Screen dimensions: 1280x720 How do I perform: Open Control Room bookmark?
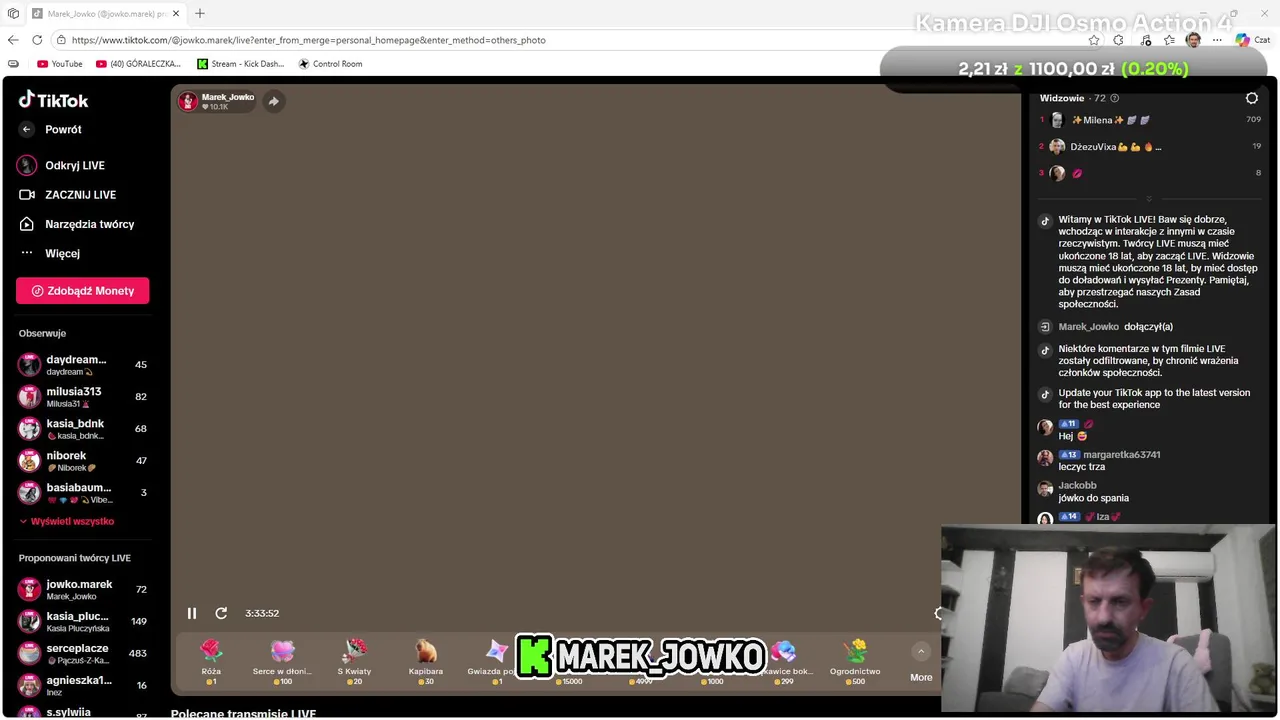tap(331, 64)
